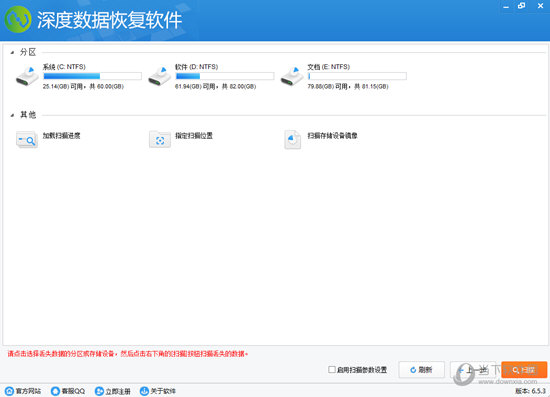Open the 扫描存储设备镜像 file icon
This screenshot has width=550, height=397.
(292, 140)
